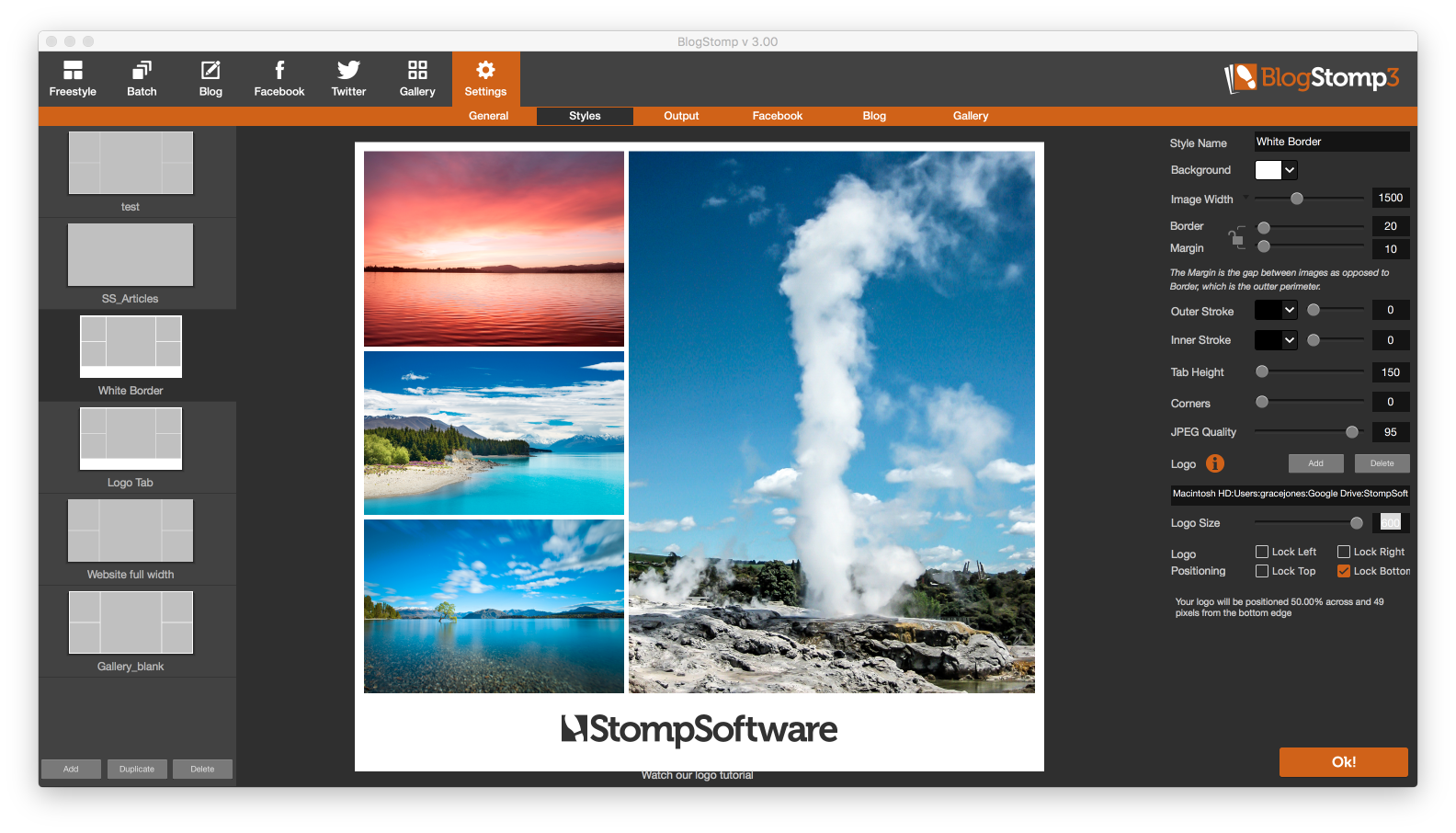Click the Image Width slider
This screenshot has height=833, width=1456.
[1310, 199]
